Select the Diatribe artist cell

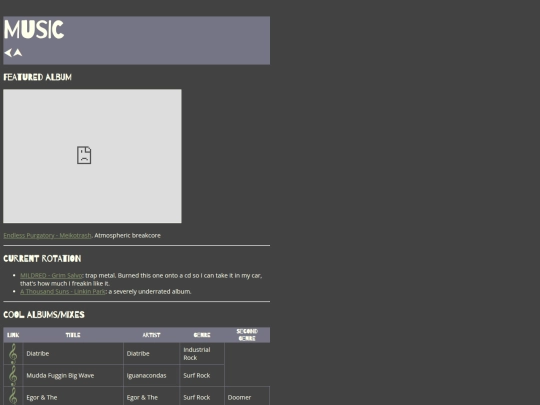click(x=152, y=354)
